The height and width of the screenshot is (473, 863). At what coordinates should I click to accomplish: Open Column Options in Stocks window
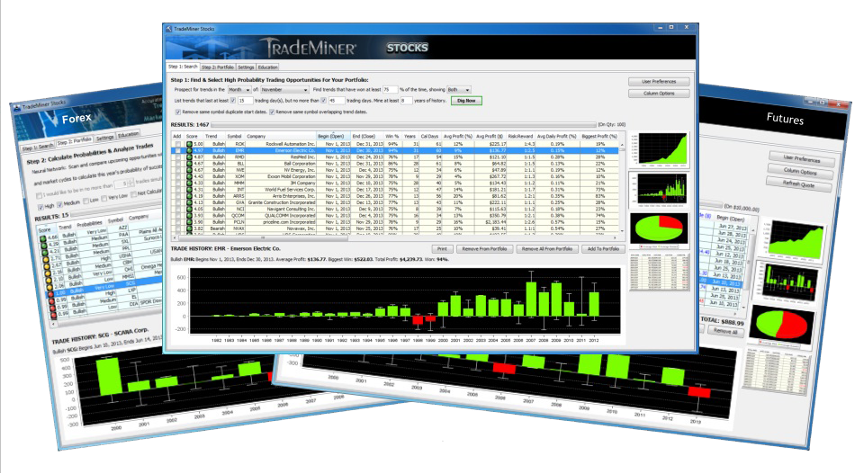pos(659,94)
